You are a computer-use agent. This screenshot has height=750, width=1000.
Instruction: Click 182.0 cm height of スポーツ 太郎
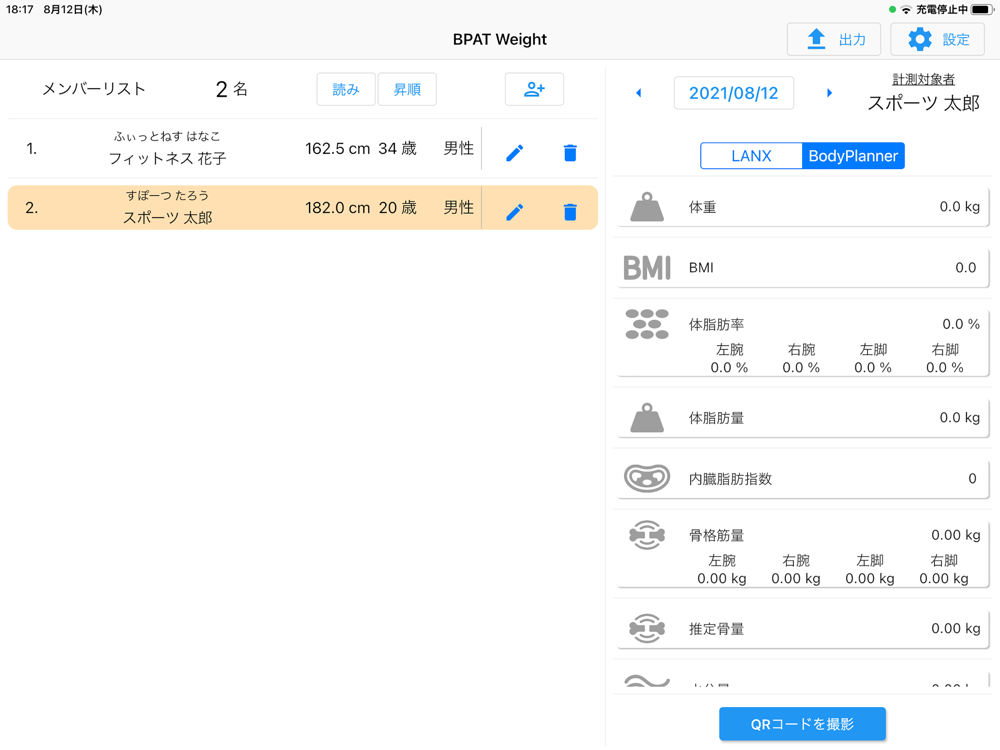(x=337, y=208)
